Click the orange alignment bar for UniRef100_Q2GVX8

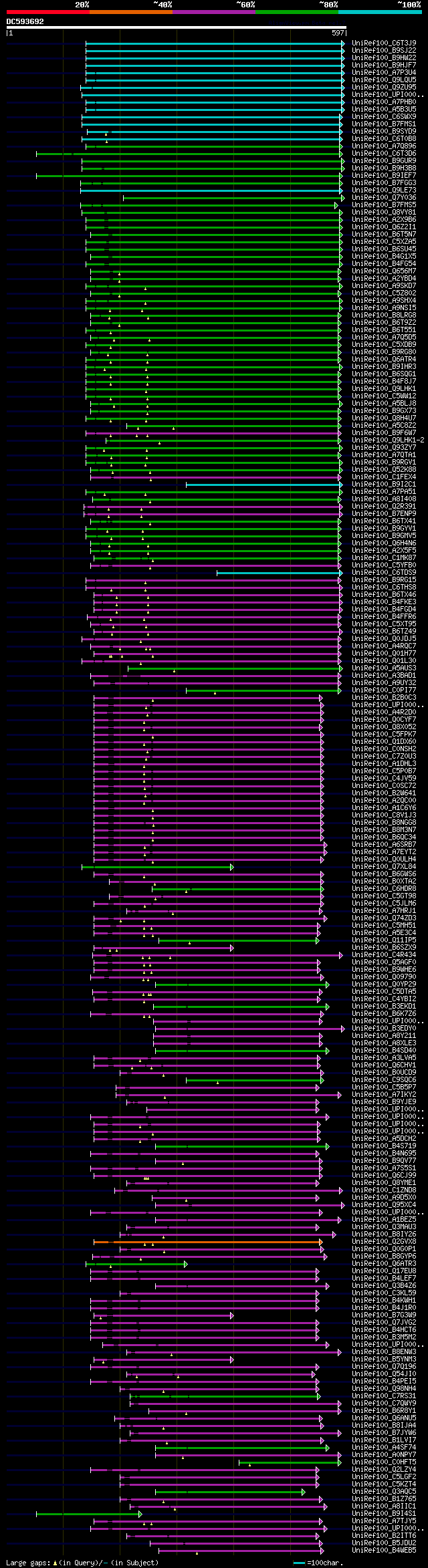208,1241
